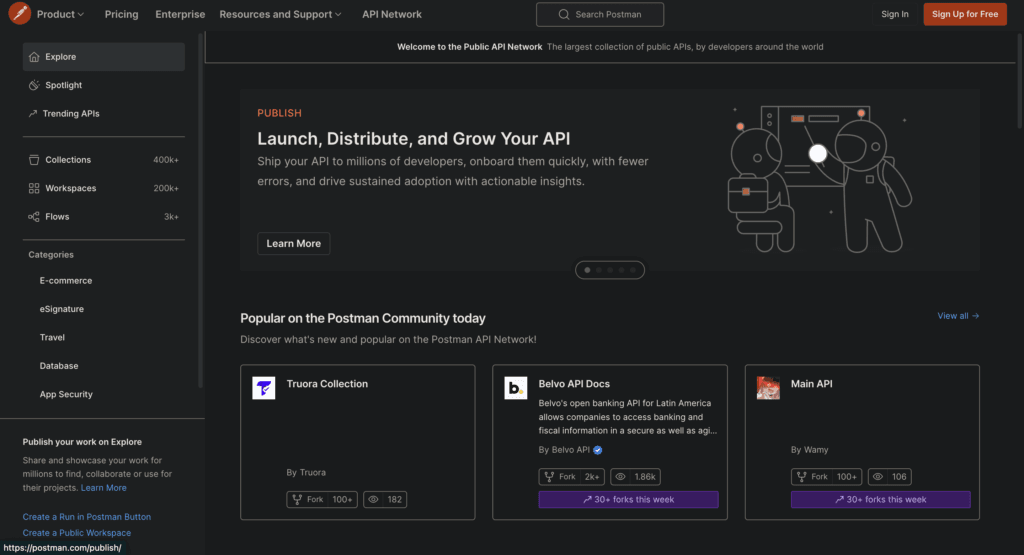Viewport: 1024px width, 555px height.
Task: Click Learn More link in publish section
Action: coord(103,488)
